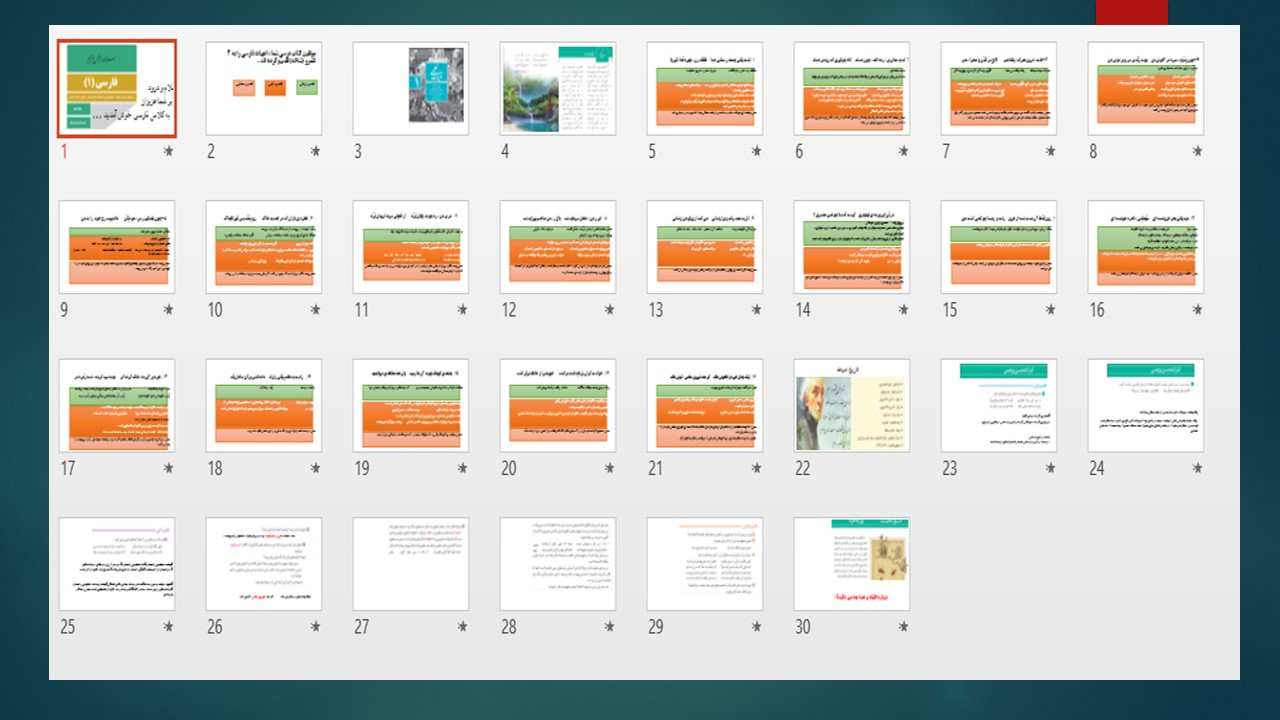Click the transition star under slide 1
This screenshot has height=720, width=1280.
point(168,152)
